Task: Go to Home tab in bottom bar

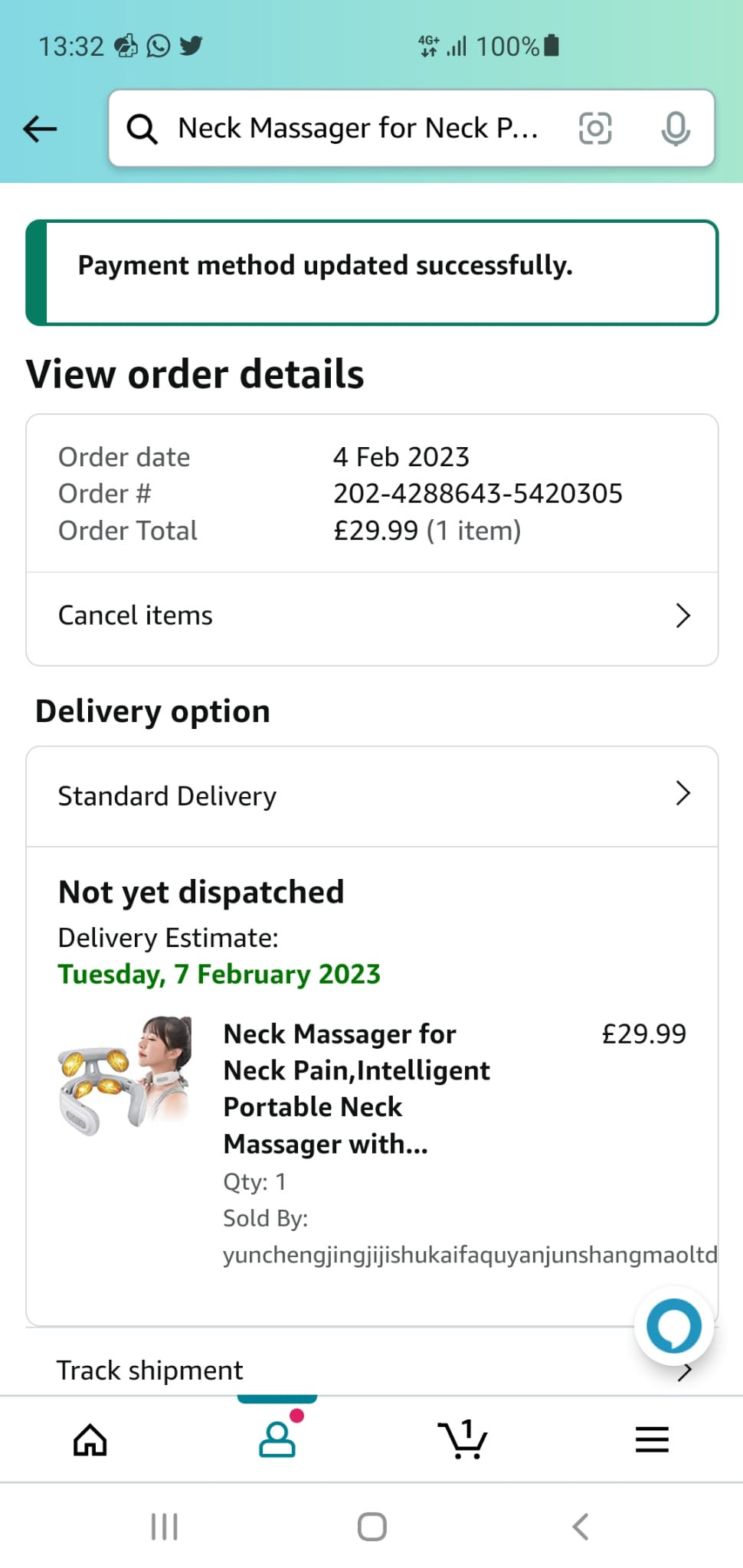Action: (x=90, y=1440)
